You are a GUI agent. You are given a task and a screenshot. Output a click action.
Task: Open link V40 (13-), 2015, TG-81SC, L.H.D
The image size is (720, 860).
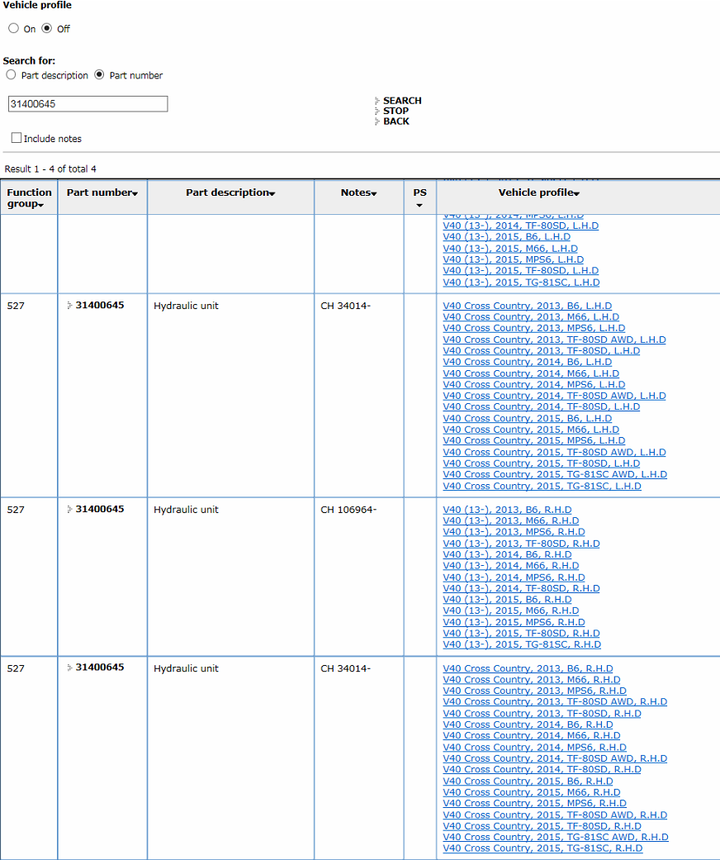(521, 282)
